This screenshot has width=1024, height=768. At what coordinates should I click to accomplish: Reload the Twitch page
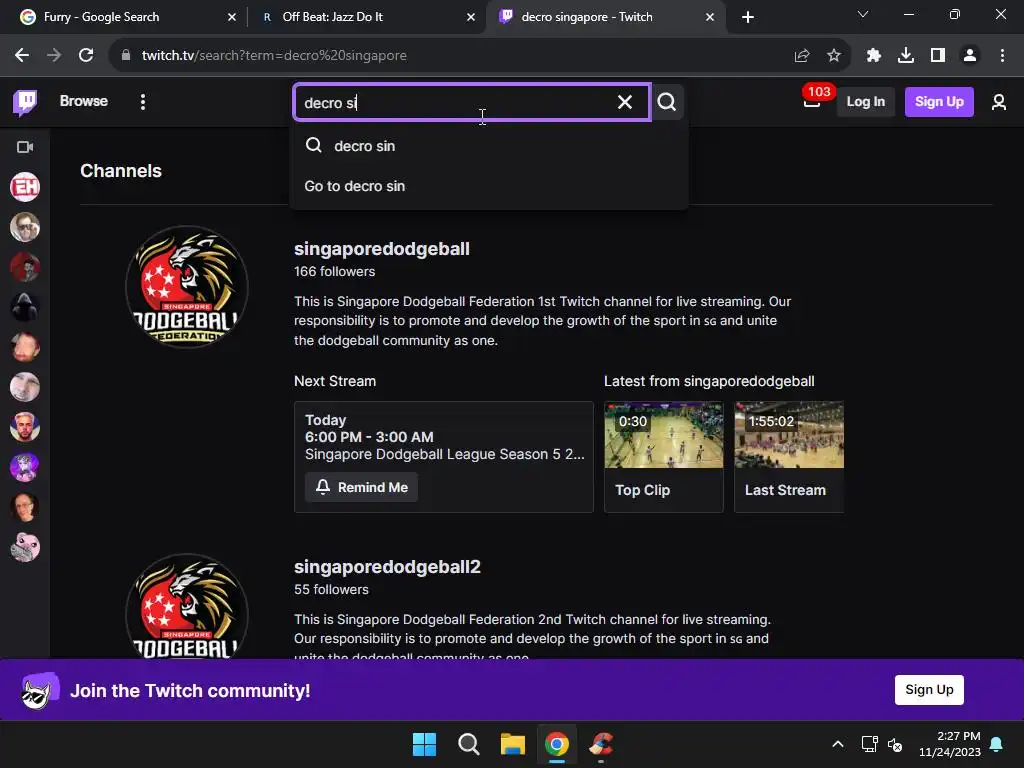(x=86, y=56)
